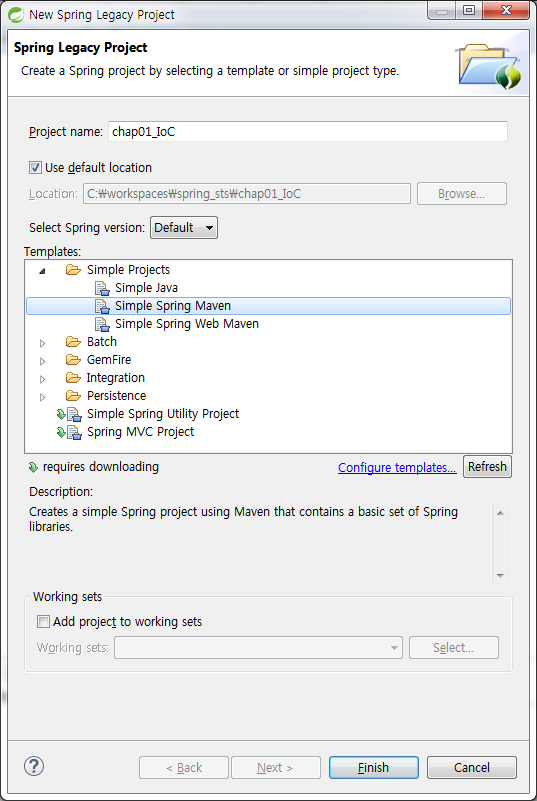Click the Integration folder icon
Image resolution: width=537 pixels, height=801 pixels.
pyautogui.click(x=74, y=378)
